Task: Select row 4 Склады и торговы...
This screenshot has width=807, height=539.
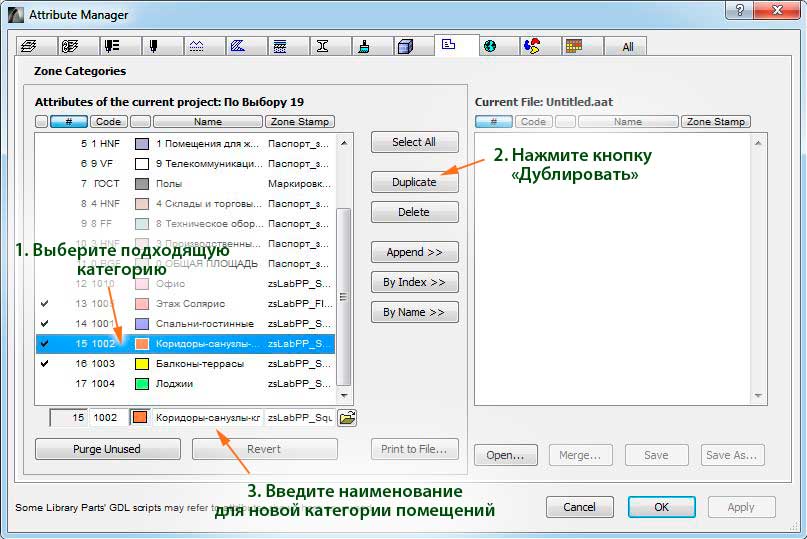Action: click(185, 204)
